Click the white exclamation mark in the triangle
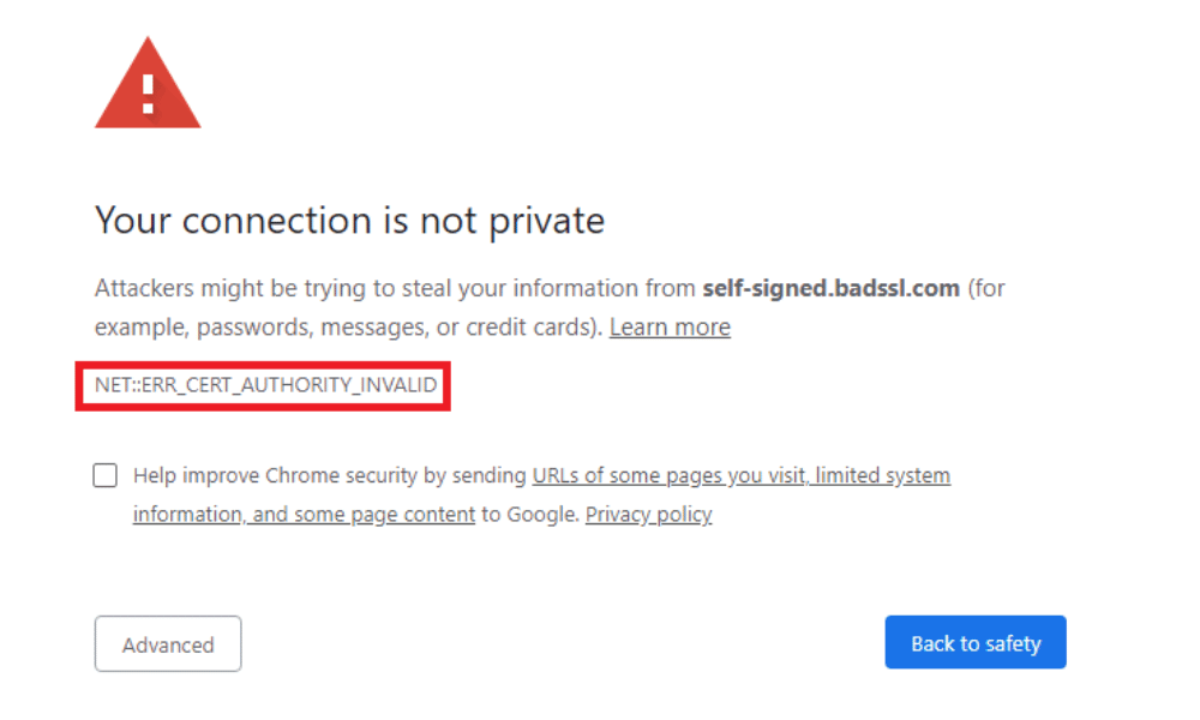Image resolution: width=1200 pixels, height=720 pixels. click(x=148, y=93)
